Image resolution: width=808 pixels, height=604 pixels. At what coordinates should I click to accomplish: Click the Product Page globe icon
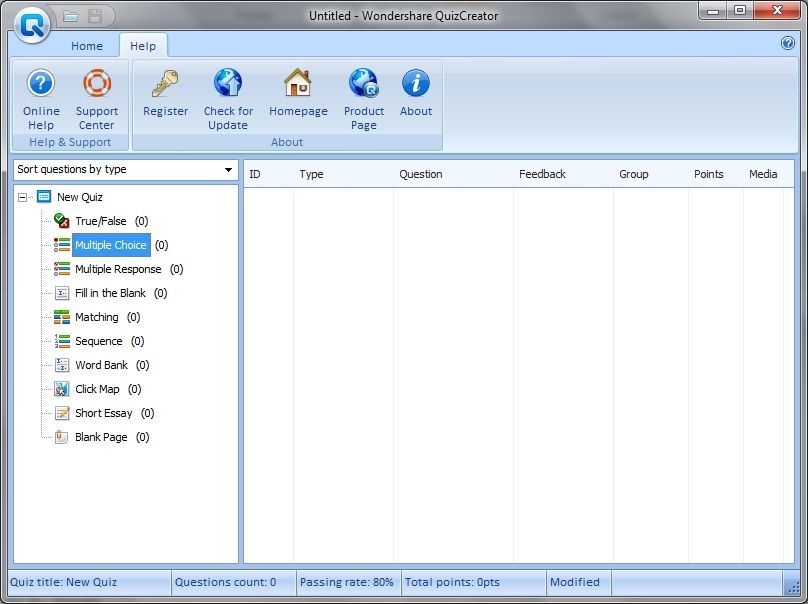pos(363,84)
